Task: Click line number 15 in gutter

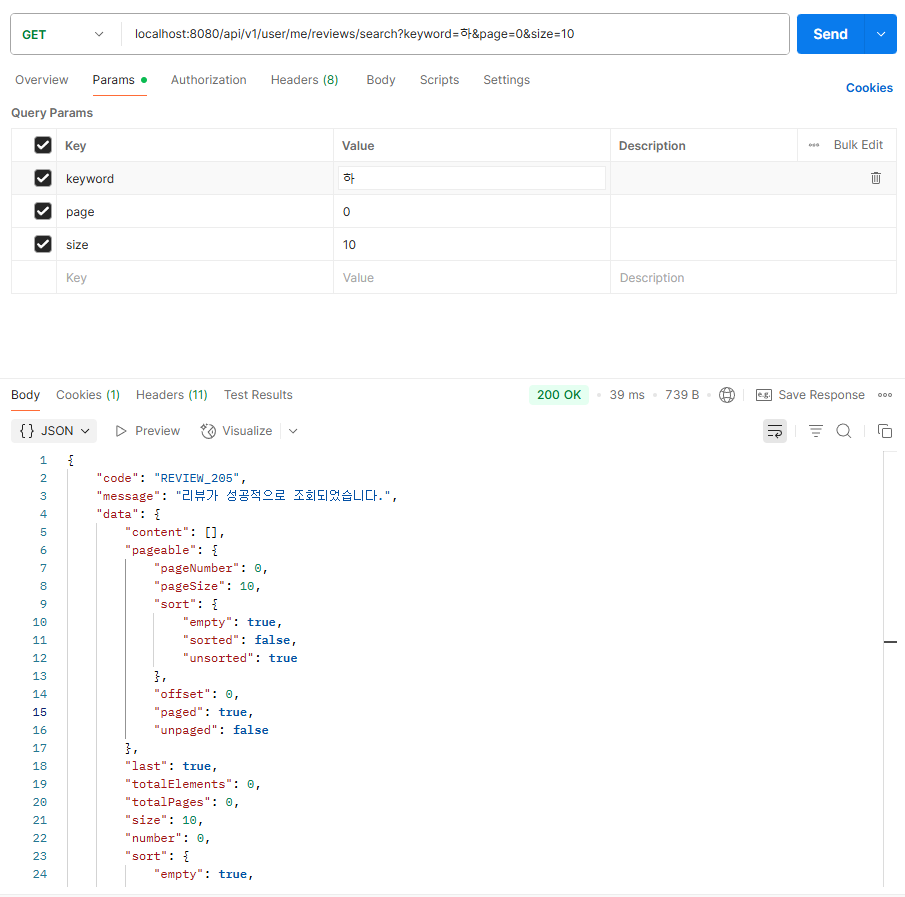Action: tap(39, 712)
